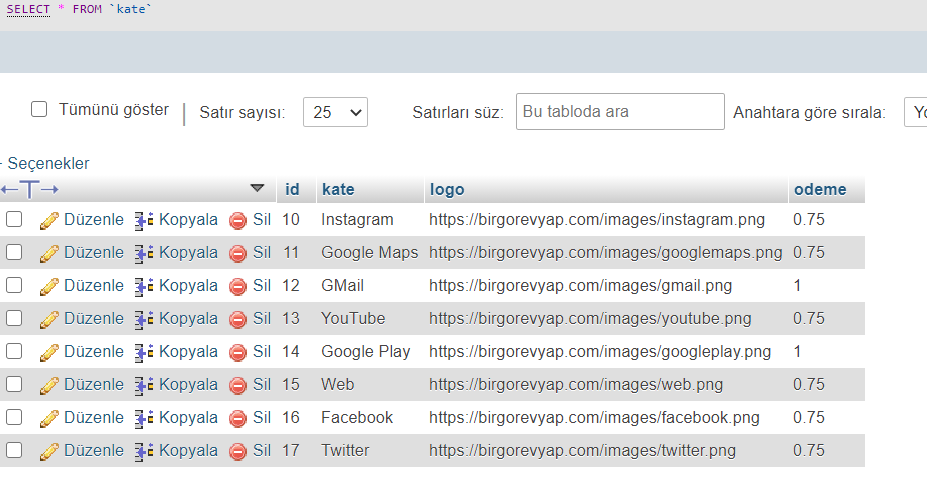Image resolution: width=927 pixels, height=487 pixels.
Task: Click red delete icon for Facebook row
Action: pyautogui.click(x=238, y=420)
